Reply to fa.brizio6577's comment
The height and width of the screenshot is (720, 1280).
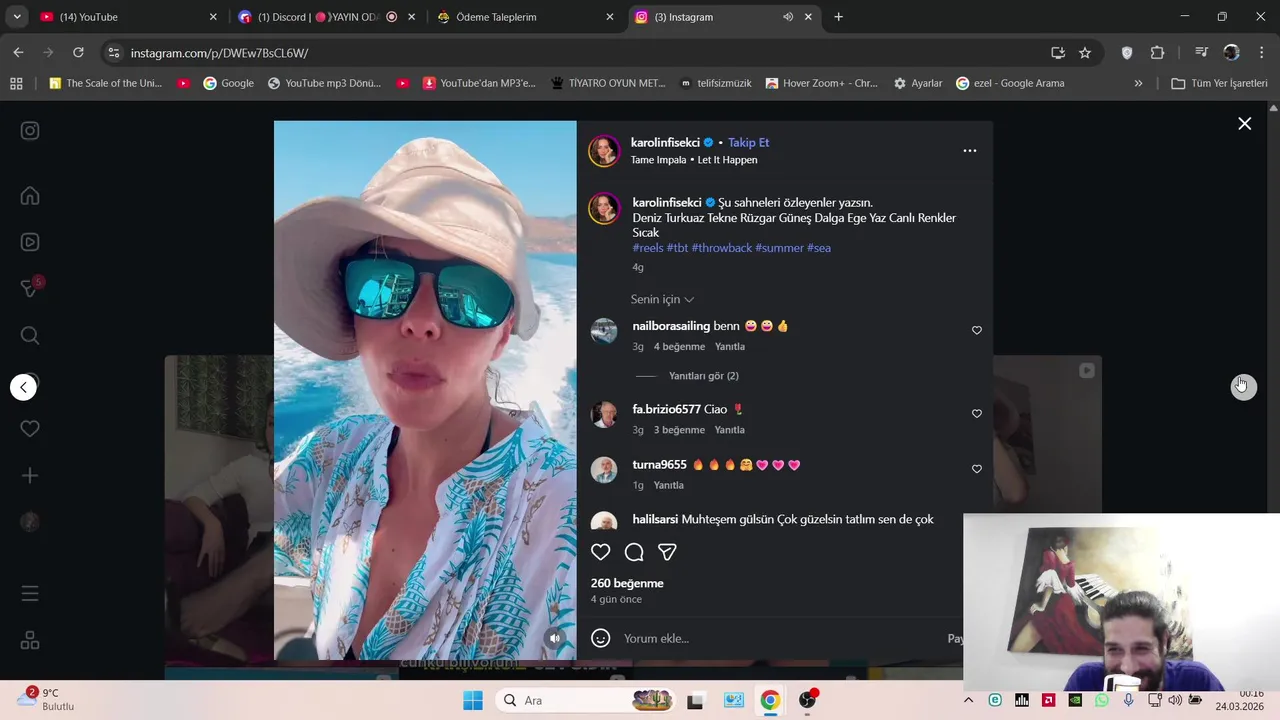(729, 430)
